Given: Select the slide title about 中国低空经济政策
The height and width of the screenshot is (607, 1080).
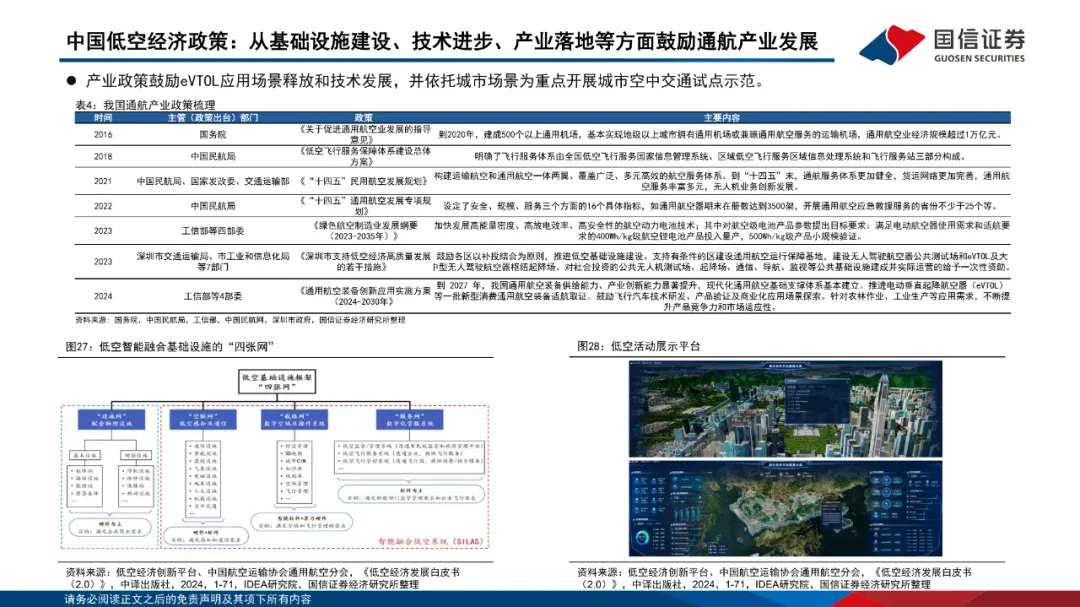Looking at the screenshot, I should 442,41.
